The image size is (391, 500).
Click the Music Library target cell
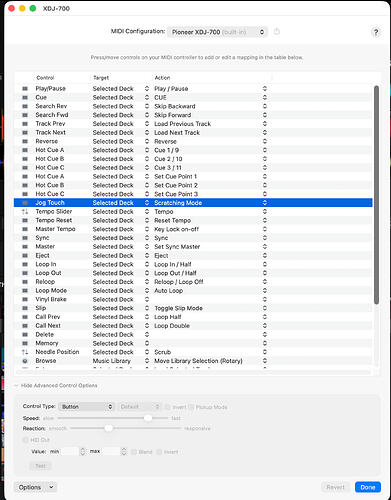[112, 361]
